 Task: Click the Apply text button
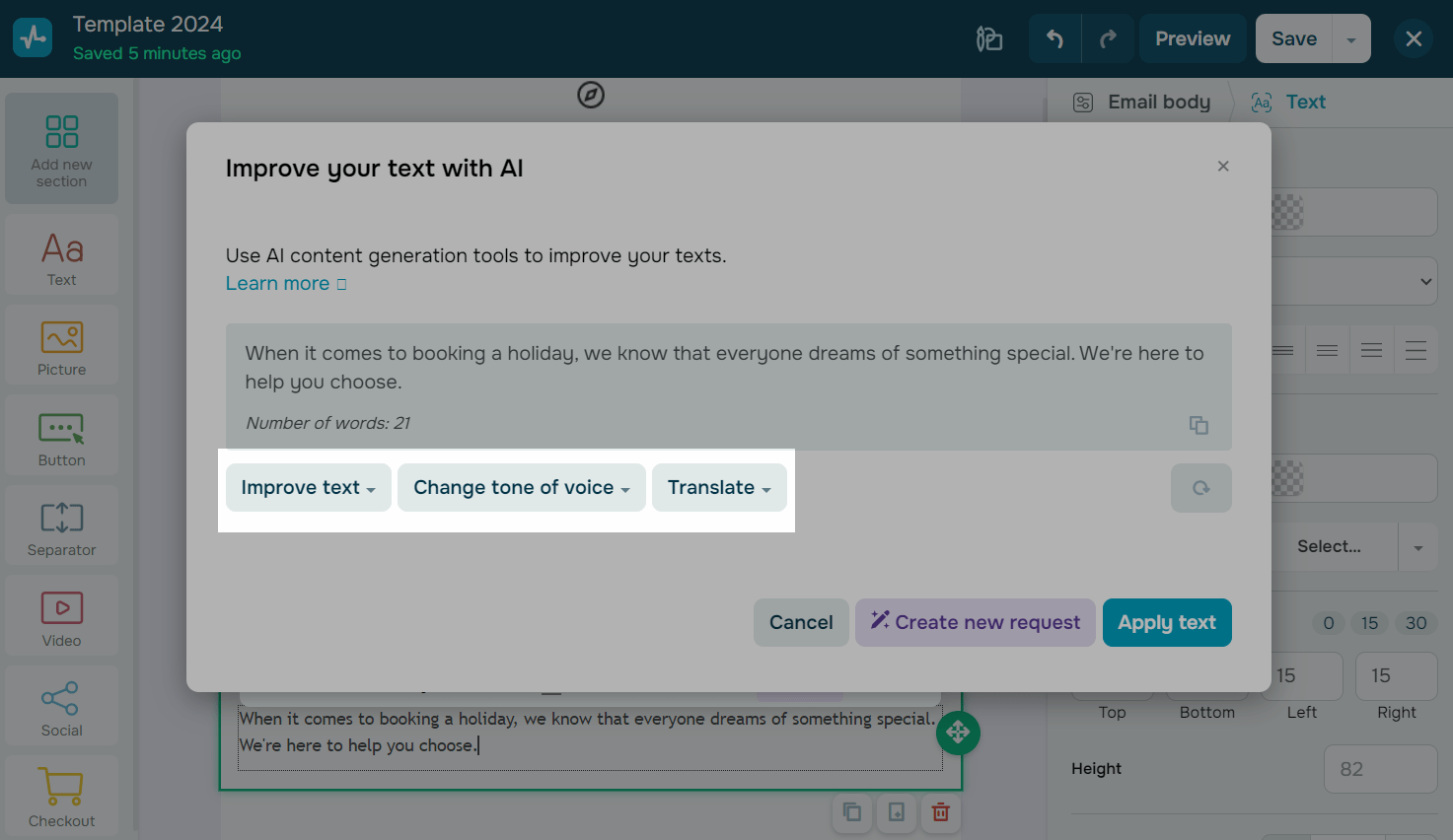click(x=1166, y=623)
